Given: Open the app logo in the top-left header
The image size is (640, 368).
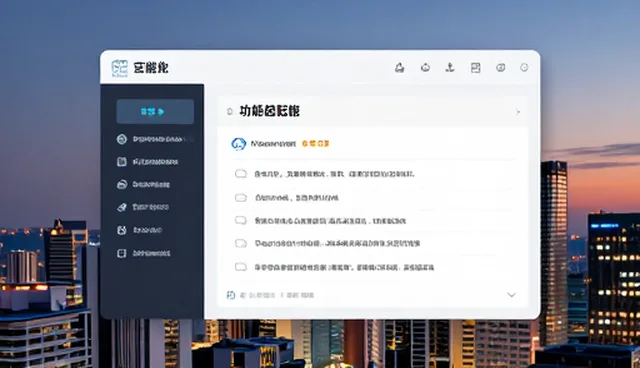Looking at the screenshot, I should (120, 68).
